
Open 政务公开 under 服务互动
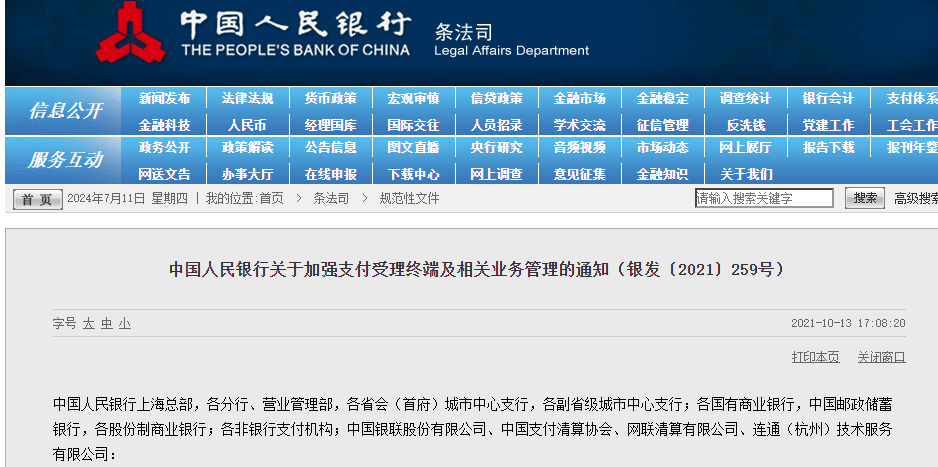tap(165, 147)
